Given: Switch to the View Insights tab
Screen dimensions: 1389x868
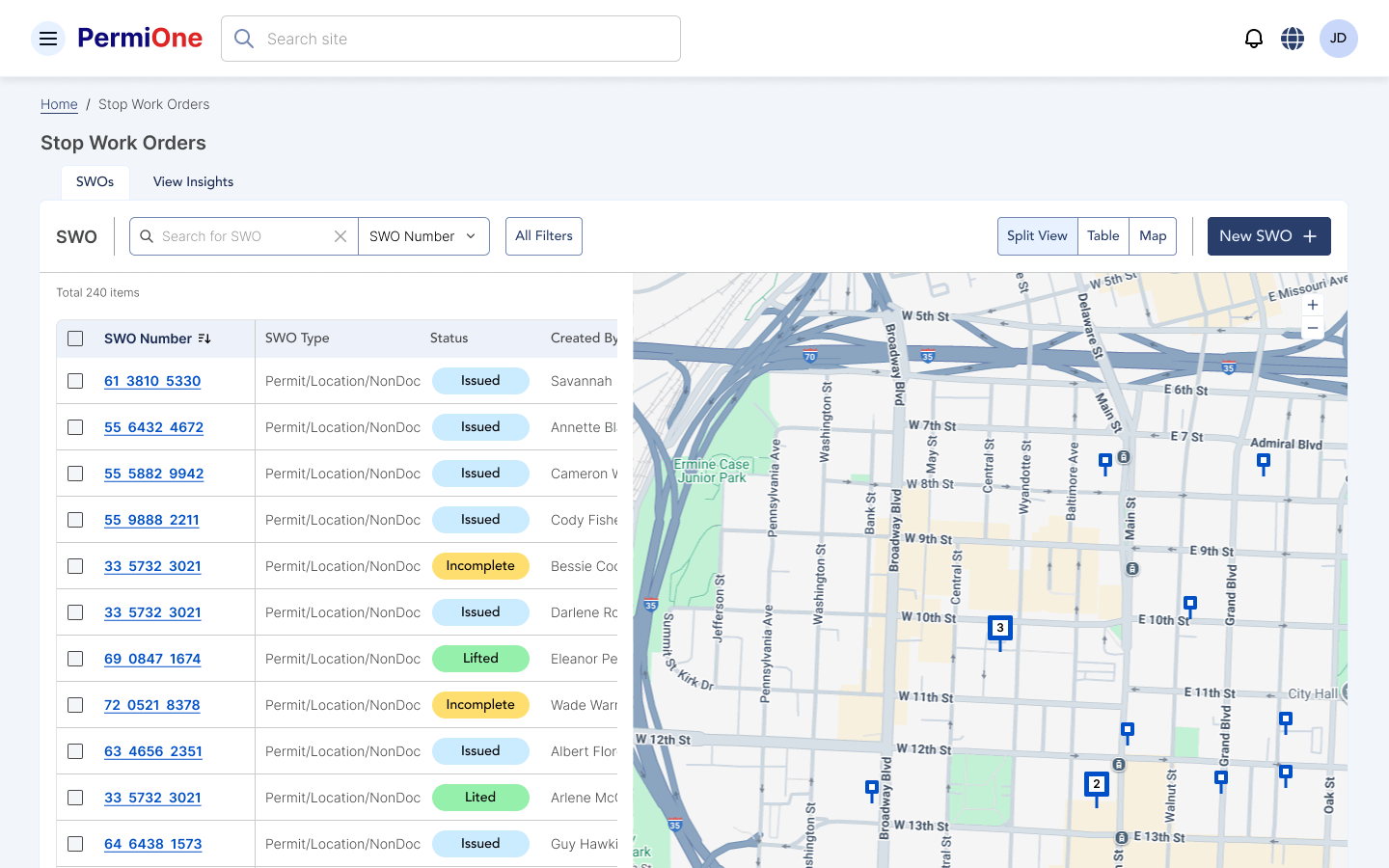Looking at the screenshot, I should 193,182.
